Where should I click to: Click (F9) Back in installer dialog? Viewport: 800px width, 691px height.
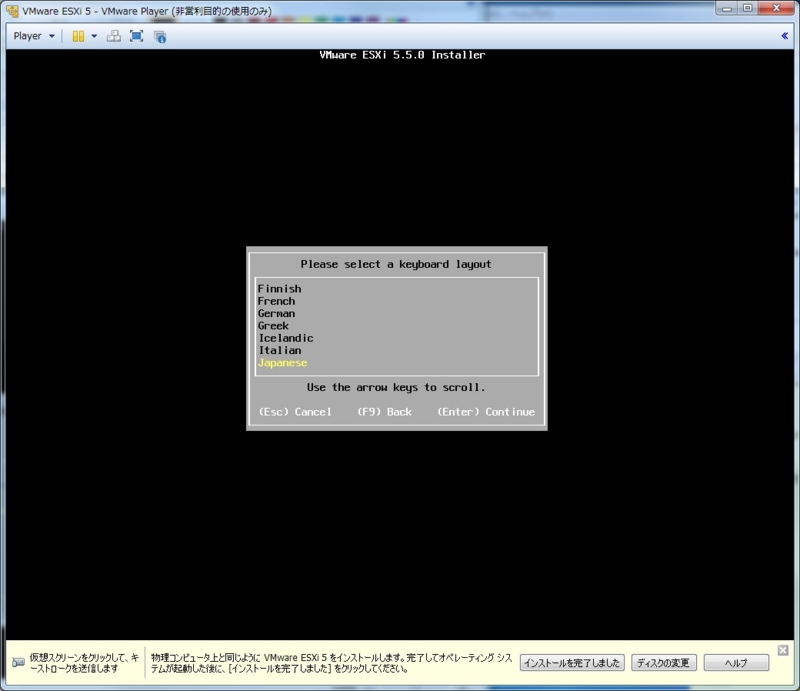[x=384, y=412]
